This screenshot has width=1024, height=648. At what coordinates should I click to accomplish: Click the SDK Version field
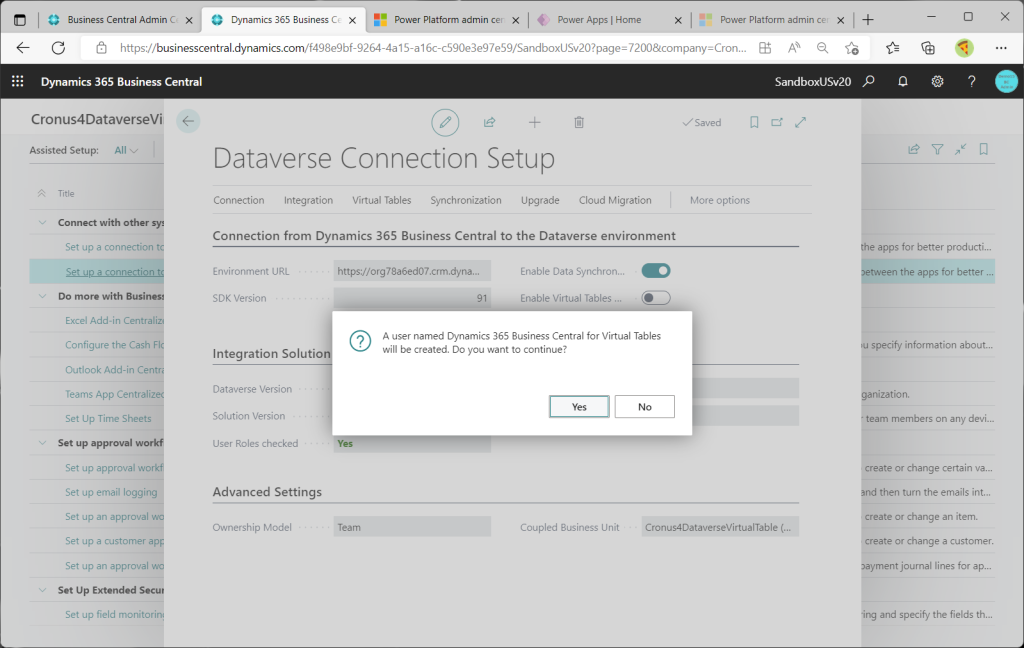(412, 298)
